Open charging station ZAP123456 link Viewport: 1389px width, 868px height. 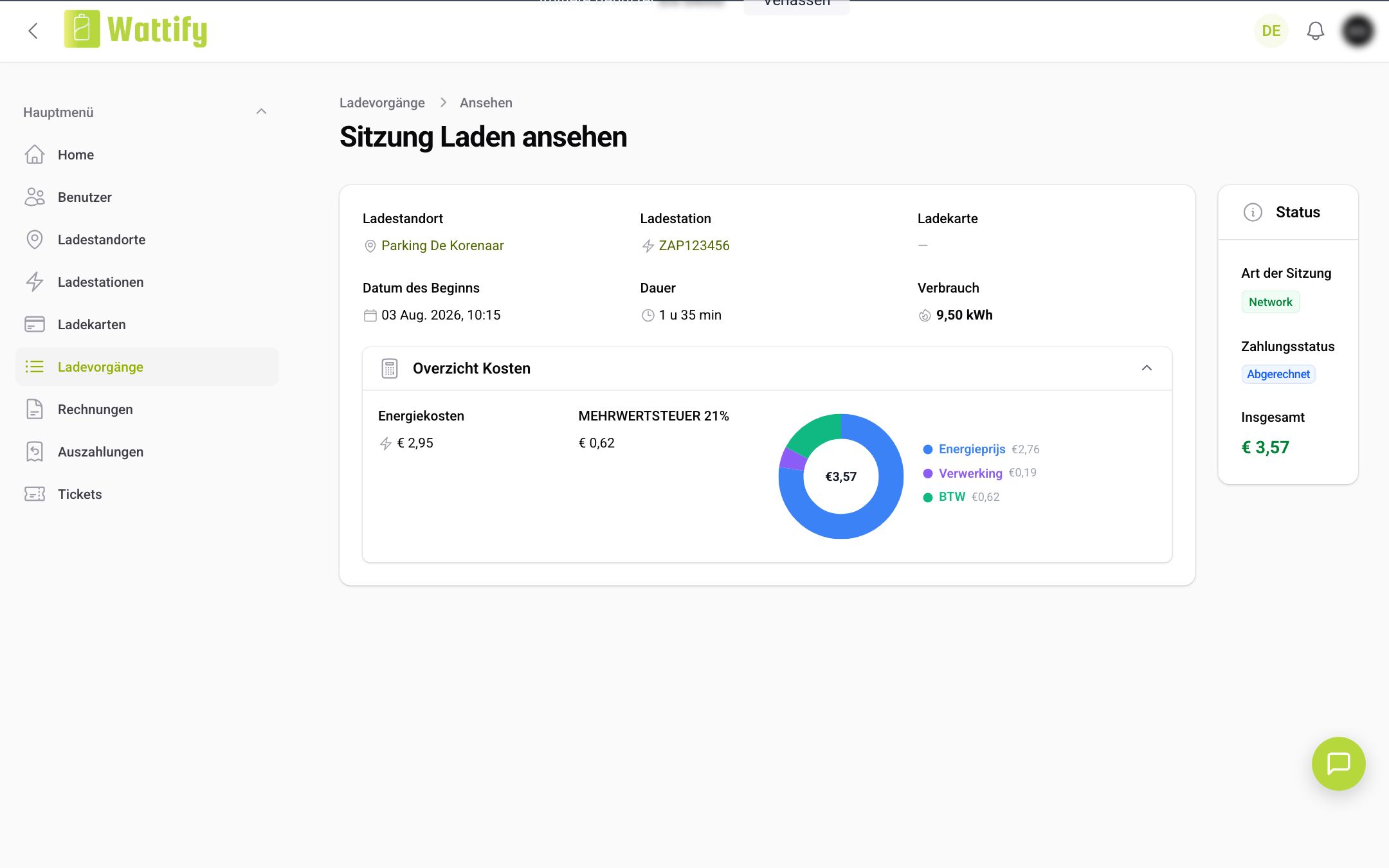point(694,246)
